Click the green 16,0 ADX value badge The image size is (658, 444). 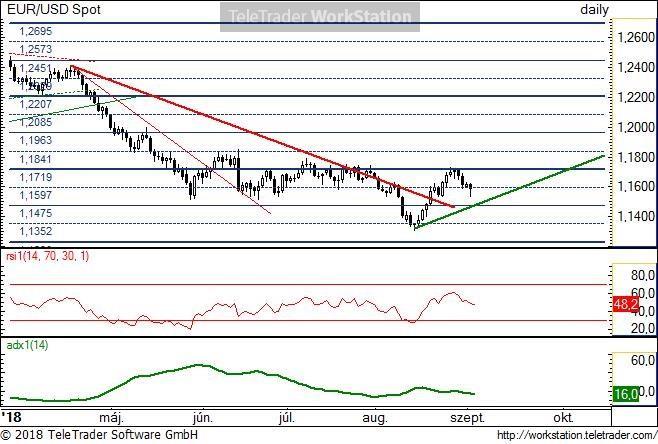[x=626, y=394]
